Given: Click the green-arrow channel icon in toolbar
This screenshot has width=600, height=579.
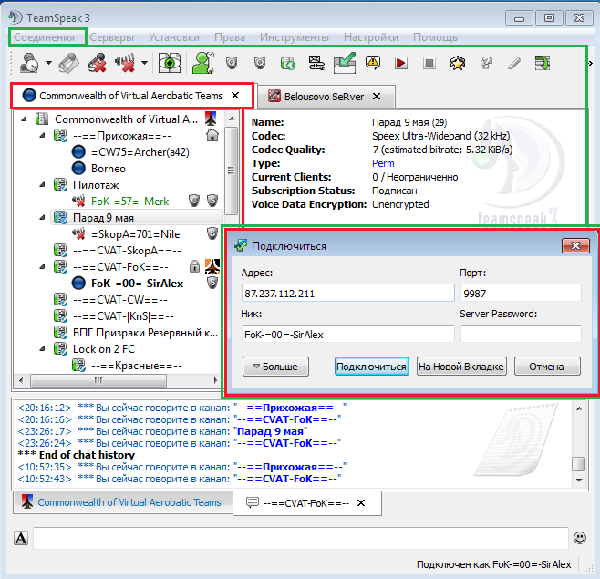Looking at the screenshot, I should [288, 63].
